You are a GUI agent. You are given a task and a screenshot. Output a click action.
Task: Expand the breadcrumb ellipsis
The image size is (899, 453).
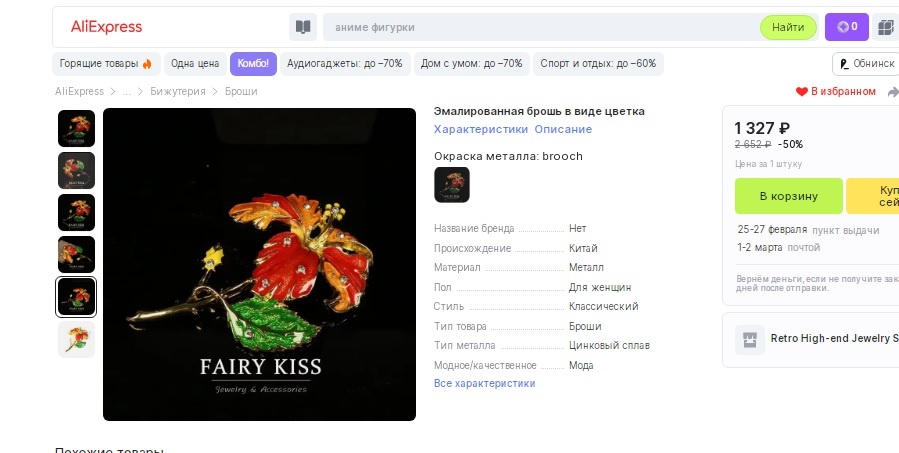point(127,92)
